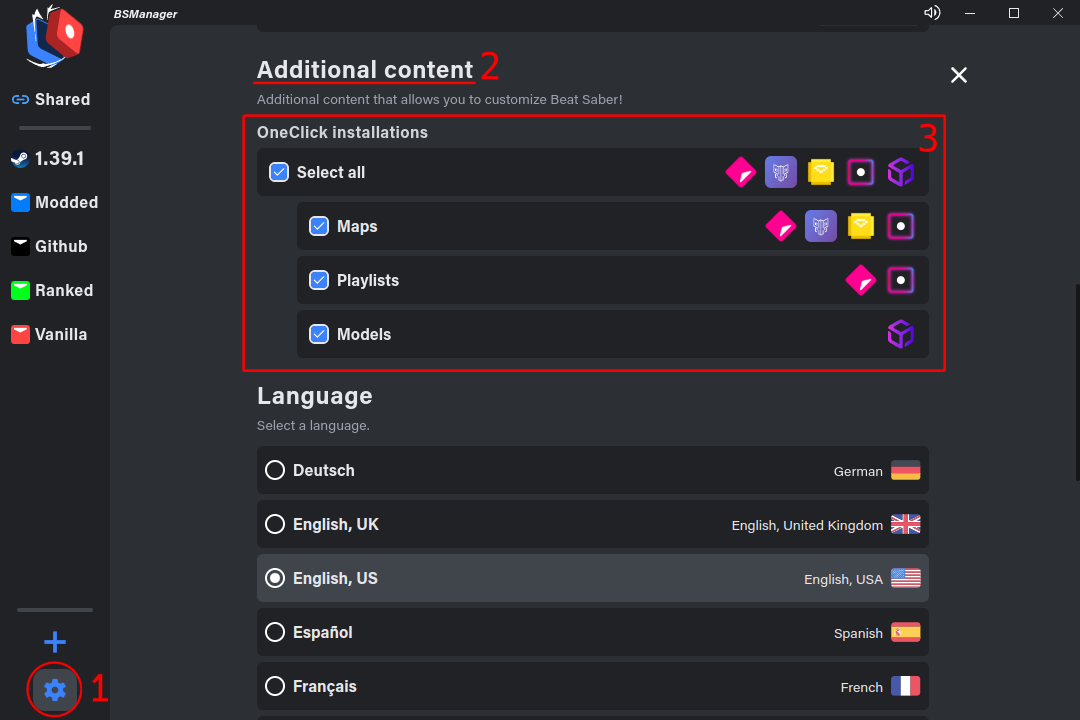Select the yellow envelope icon next to Maps

point(861,226)
